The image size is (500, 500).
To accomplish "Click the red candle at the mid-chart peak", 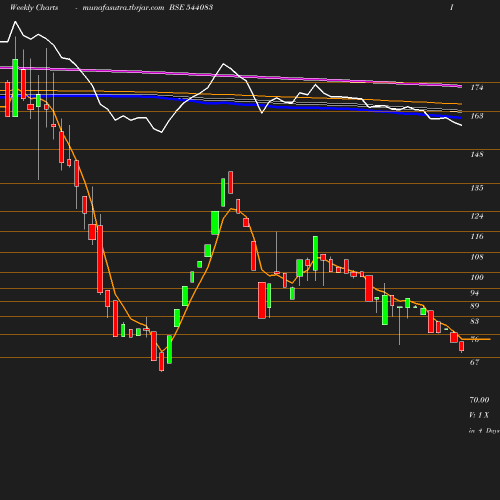I will (230, 182).
